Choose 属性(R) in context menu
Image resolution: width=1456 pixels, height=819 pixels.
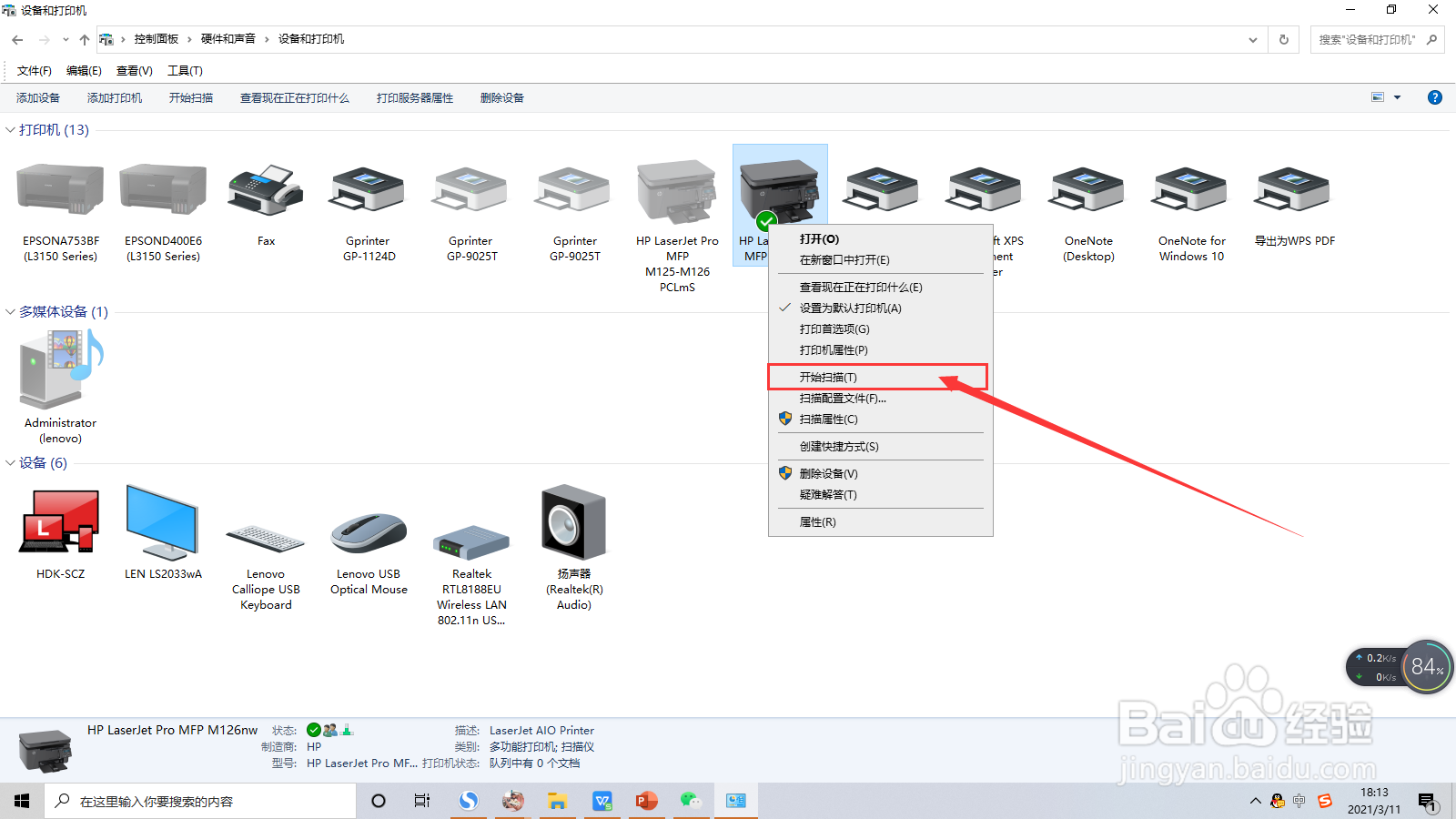click(880, 521)
